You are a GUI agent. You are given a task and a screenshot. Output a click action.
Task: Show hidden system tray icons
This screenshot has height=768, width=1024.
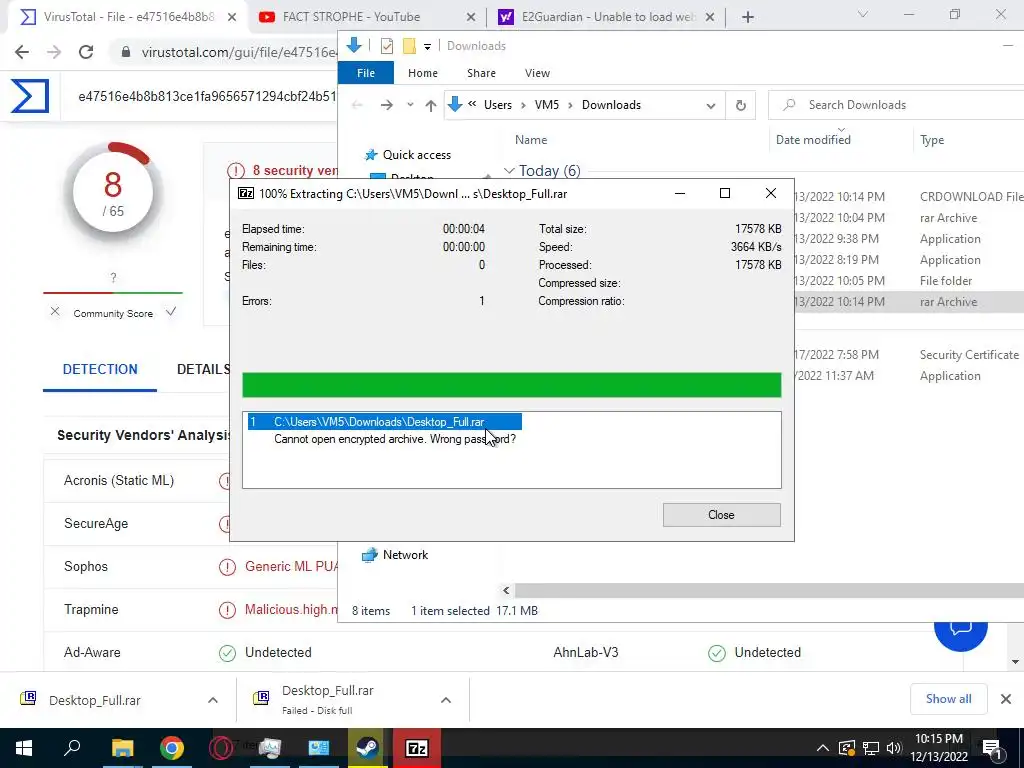[822, 748]
